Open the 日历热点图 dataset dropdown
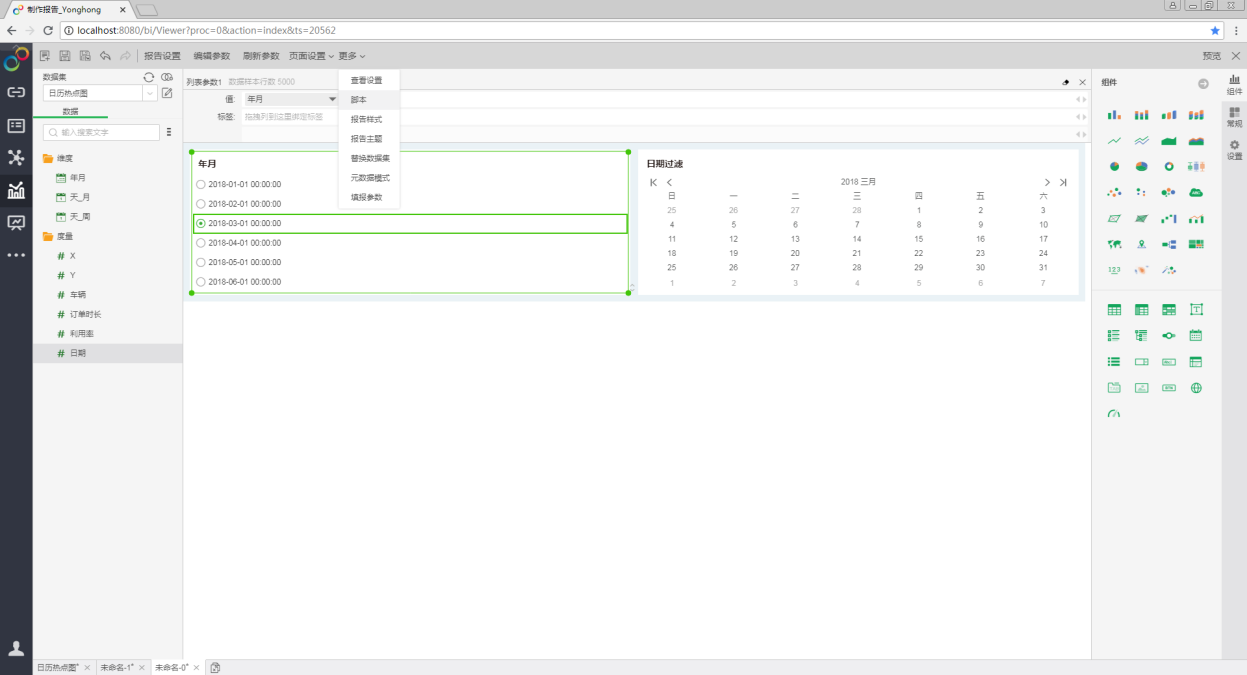The width and height of the screenshot is (1247, 675). point(150,93)
